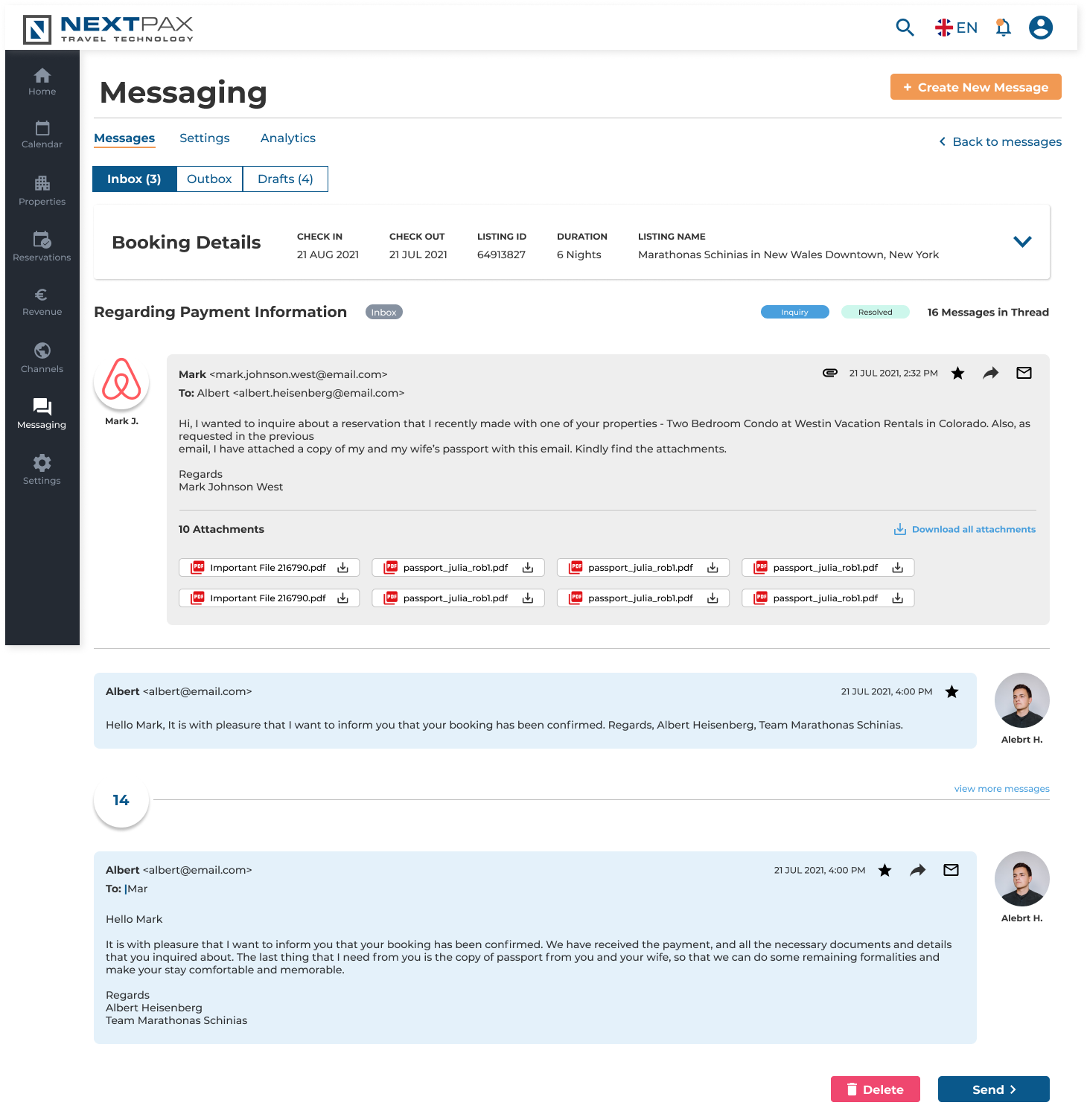1087x1120 pixels.
Task: Click the paperclip icon on Mark's message
Action: pos(830,373)
